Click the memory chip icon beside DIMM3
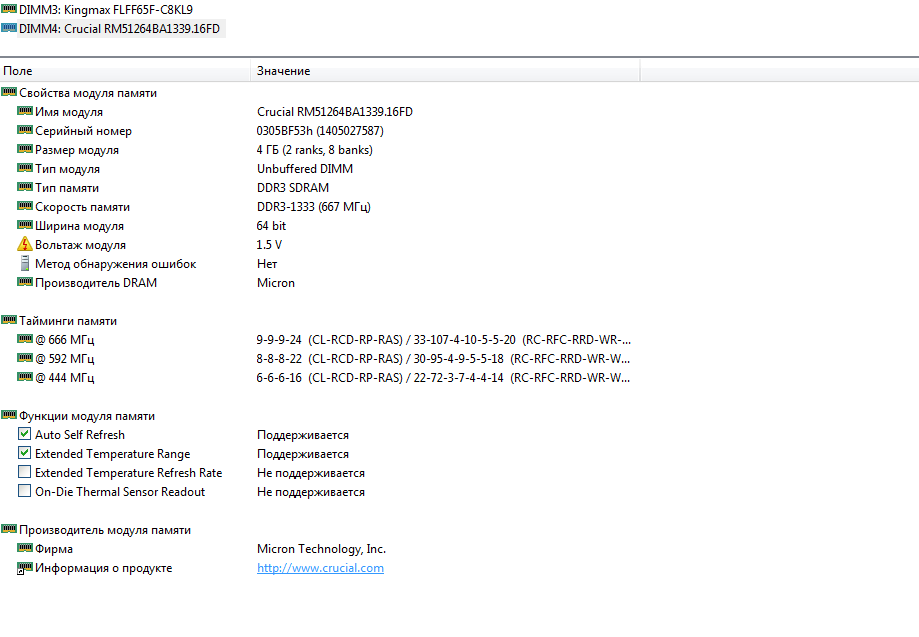The height and width of the screenshot is (637, 919). coord(9,9)
